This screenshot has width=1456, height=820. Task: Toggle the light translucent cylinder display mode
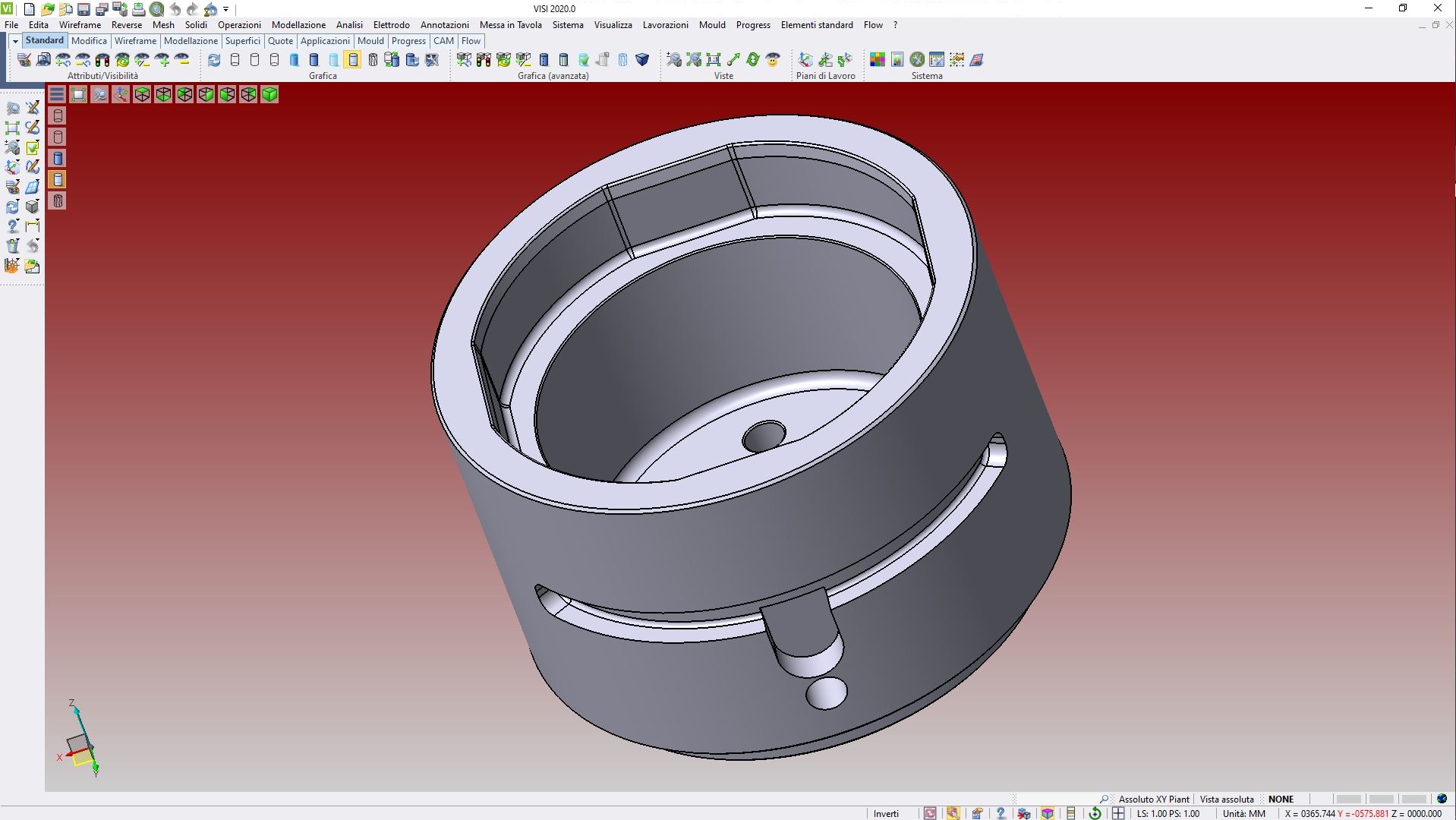(333, 60)
